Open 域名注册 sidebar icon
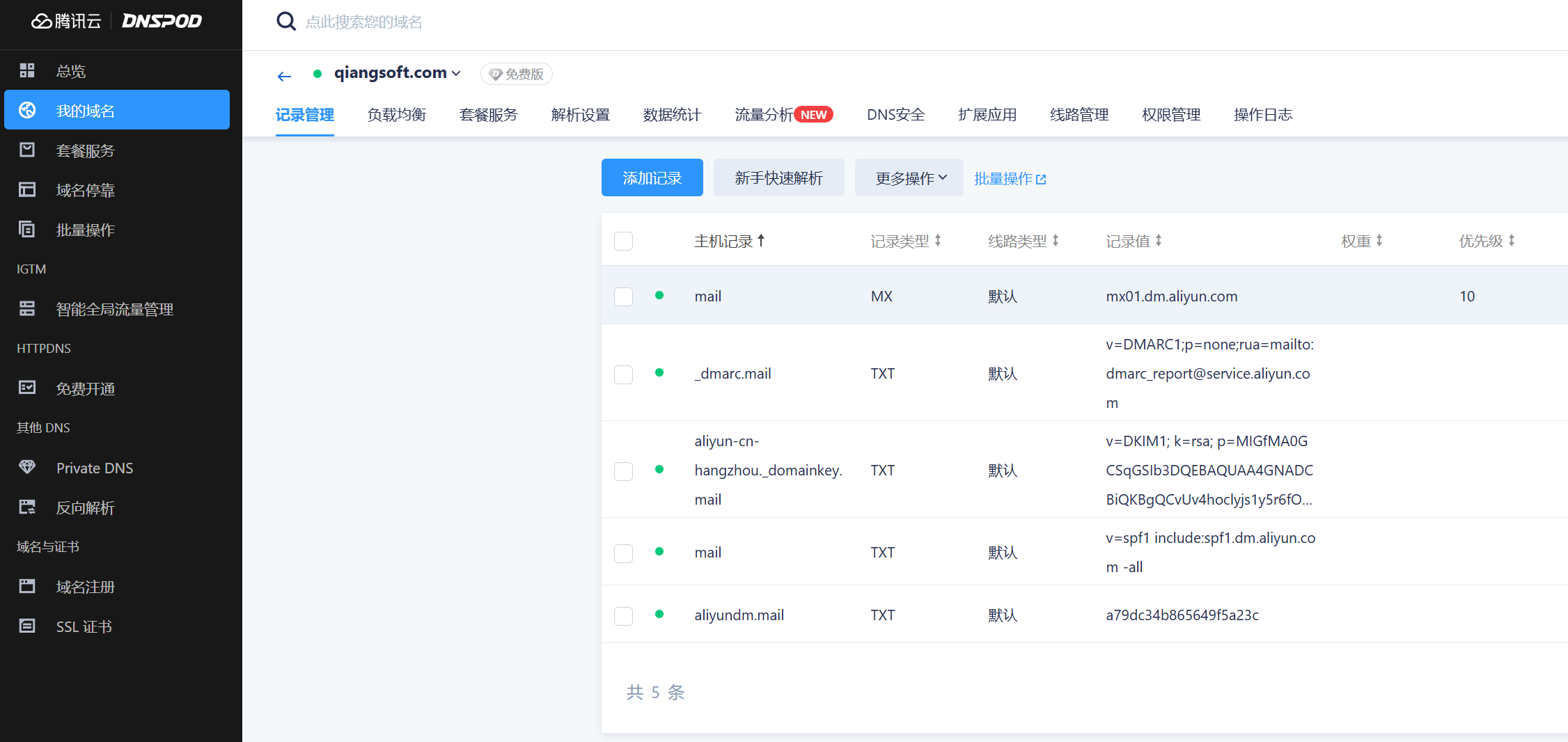 click(x=27, y=586)
